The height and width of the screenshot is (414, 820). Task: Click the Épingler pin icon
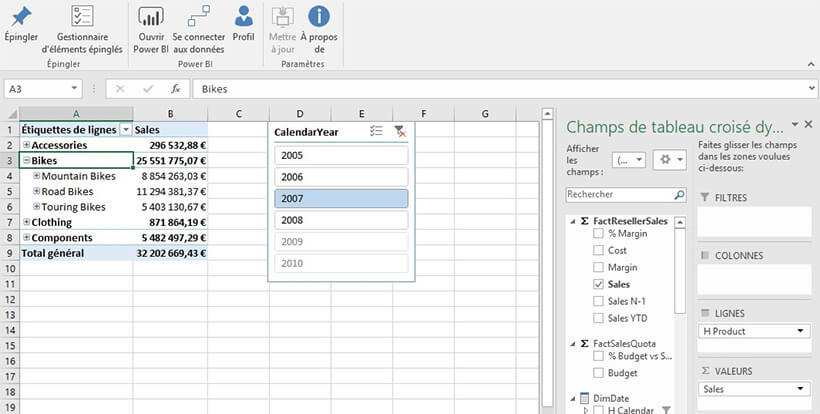20,17
